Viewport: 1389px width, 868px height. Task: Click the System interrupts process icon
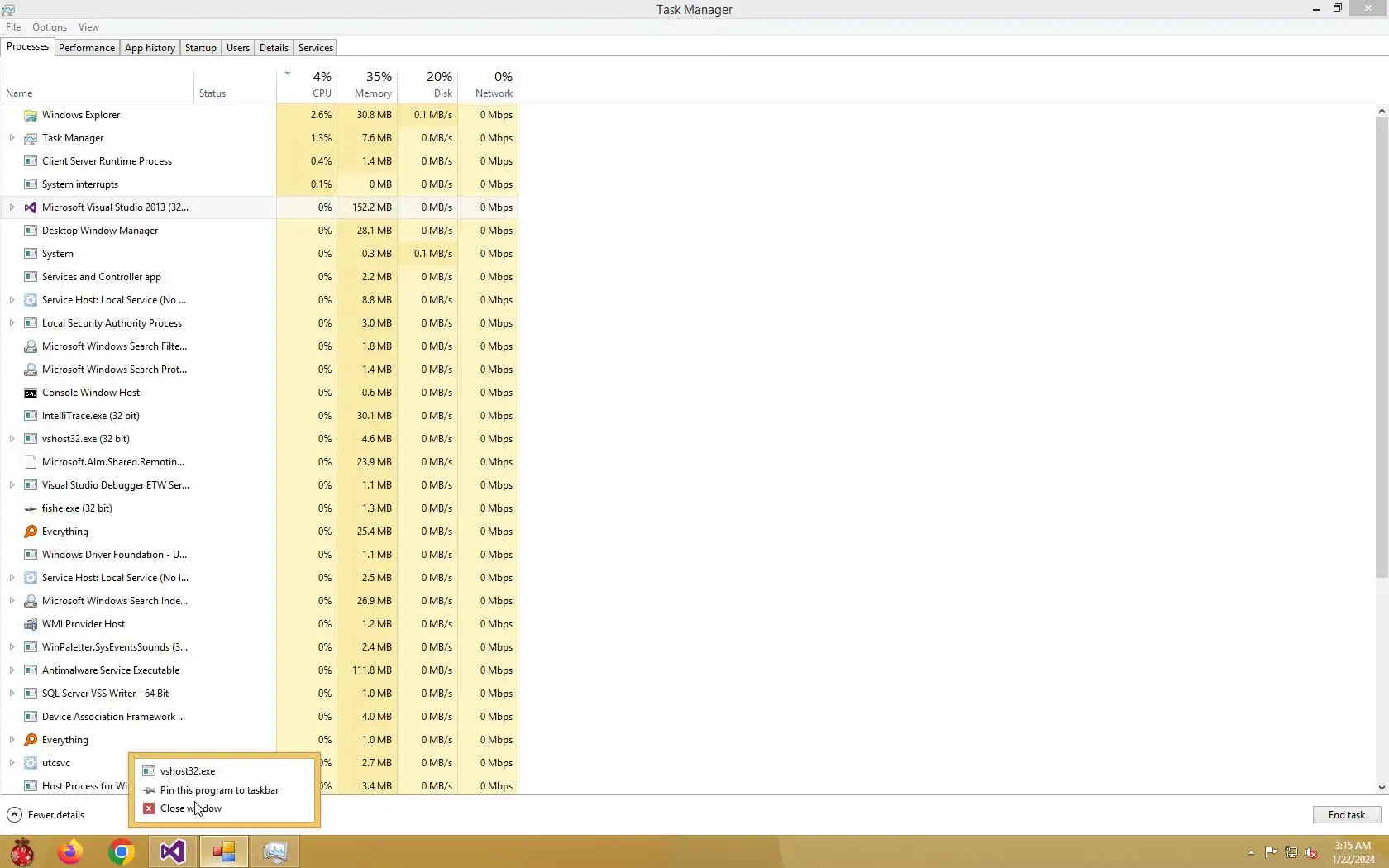31,184
